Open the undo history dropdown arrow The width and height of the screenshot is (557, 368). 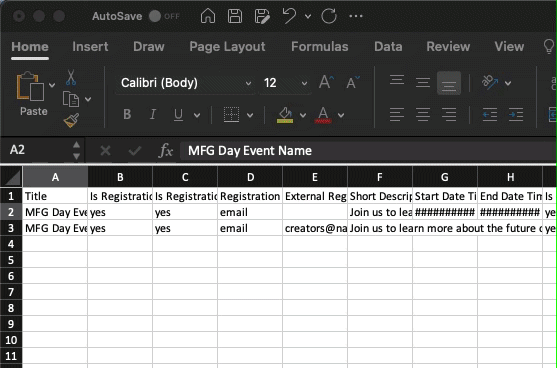point(308,16)
